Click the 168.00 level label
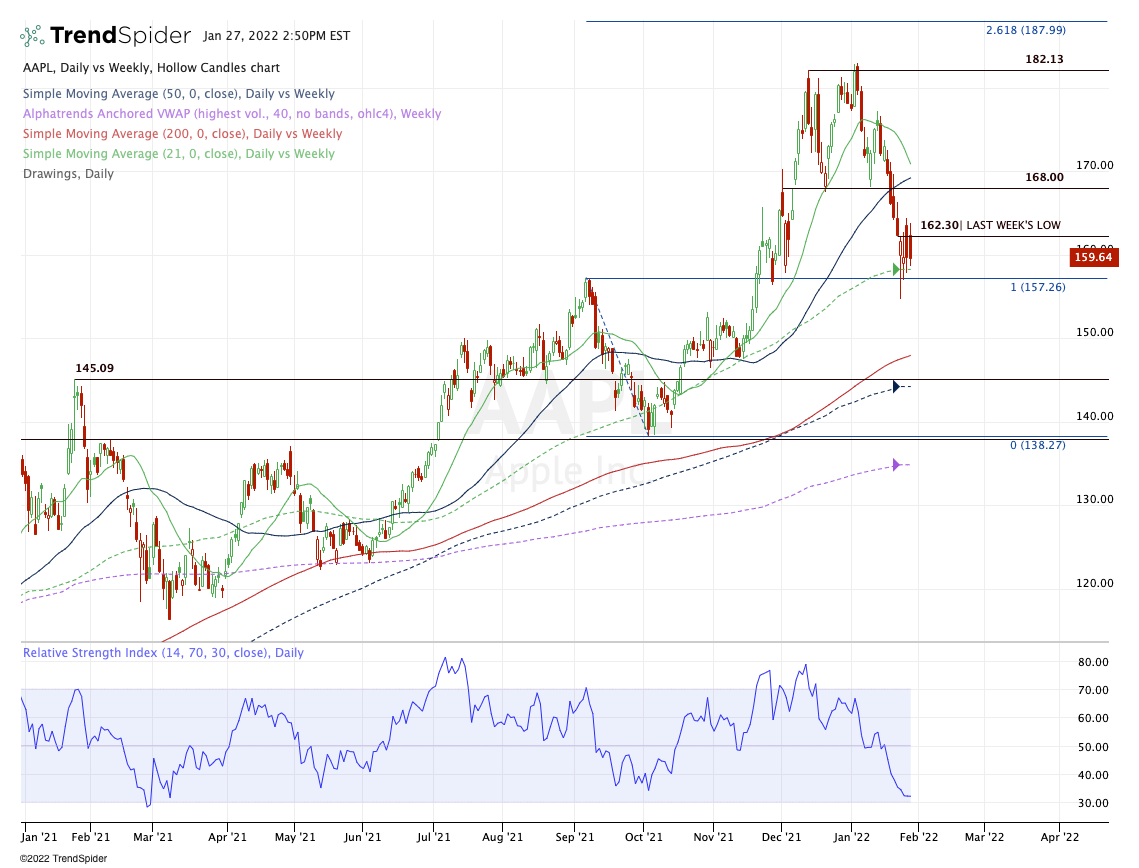This screenshot has width=1139, height=868. coord(1044,177)
